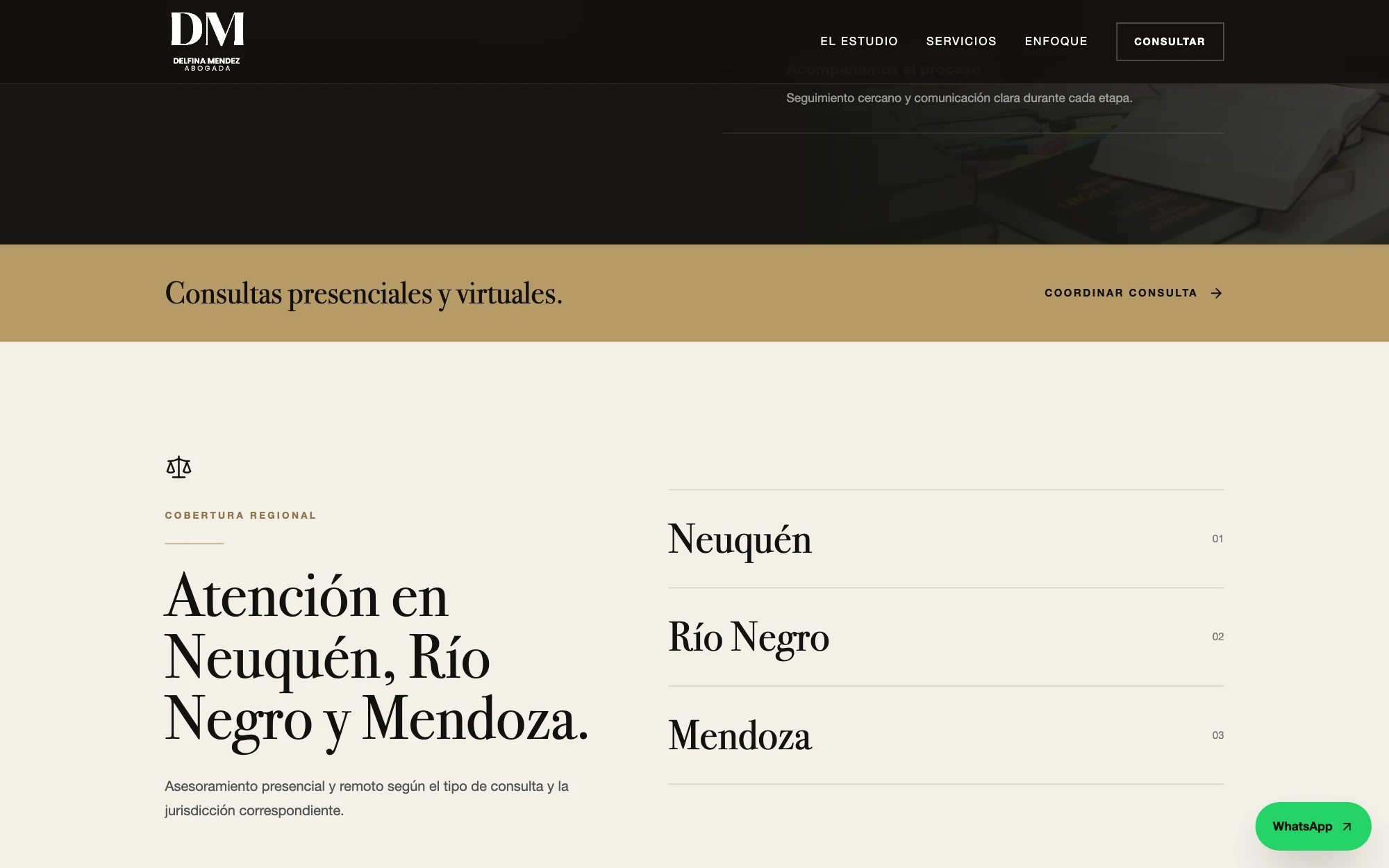1389x868 pixels.
Task: Click the DM Delfina Mendez logo
Action: point(207,42)
